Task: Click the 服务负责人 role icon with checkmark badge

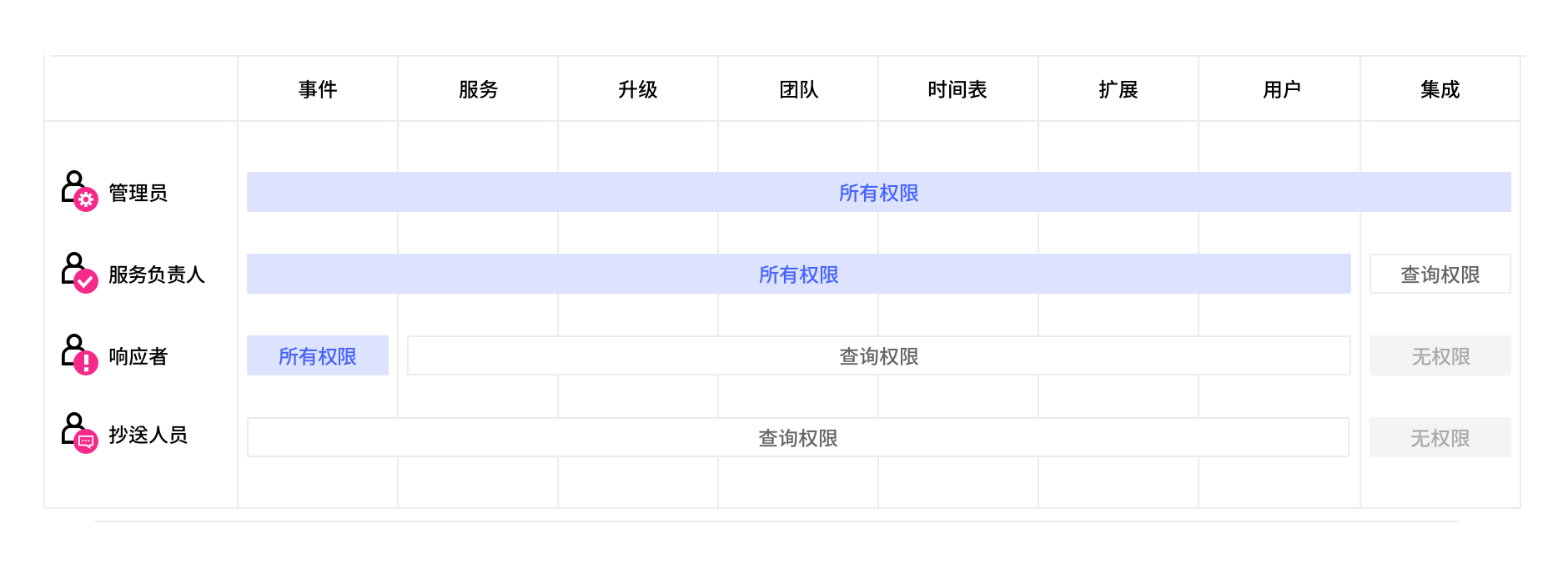Action: click(79, 273)
